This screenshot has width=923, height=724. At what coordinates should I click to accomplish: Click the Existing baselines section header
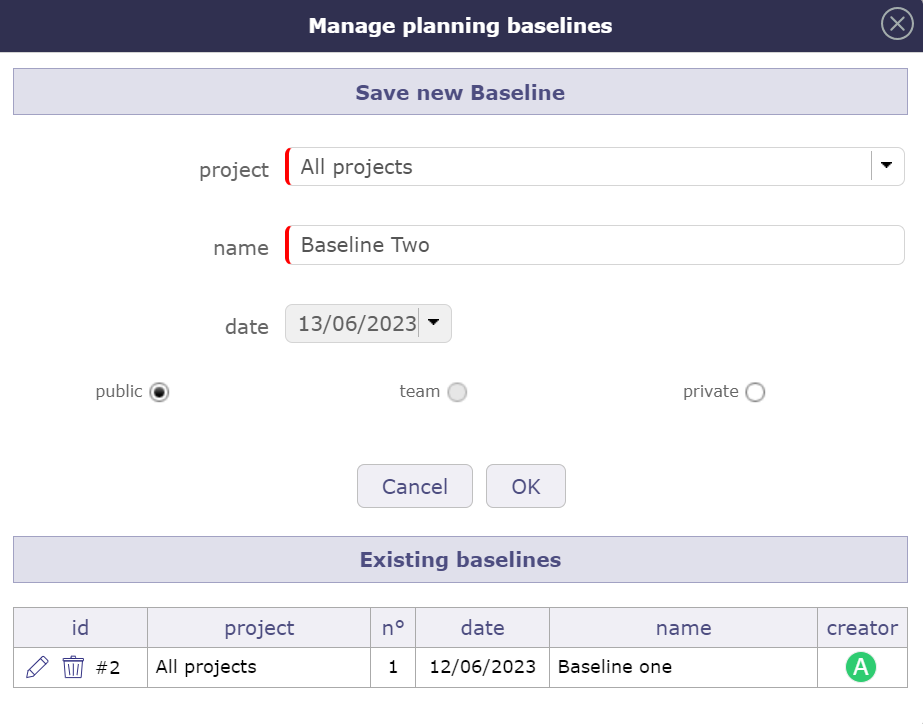click(x=460, y=559)
